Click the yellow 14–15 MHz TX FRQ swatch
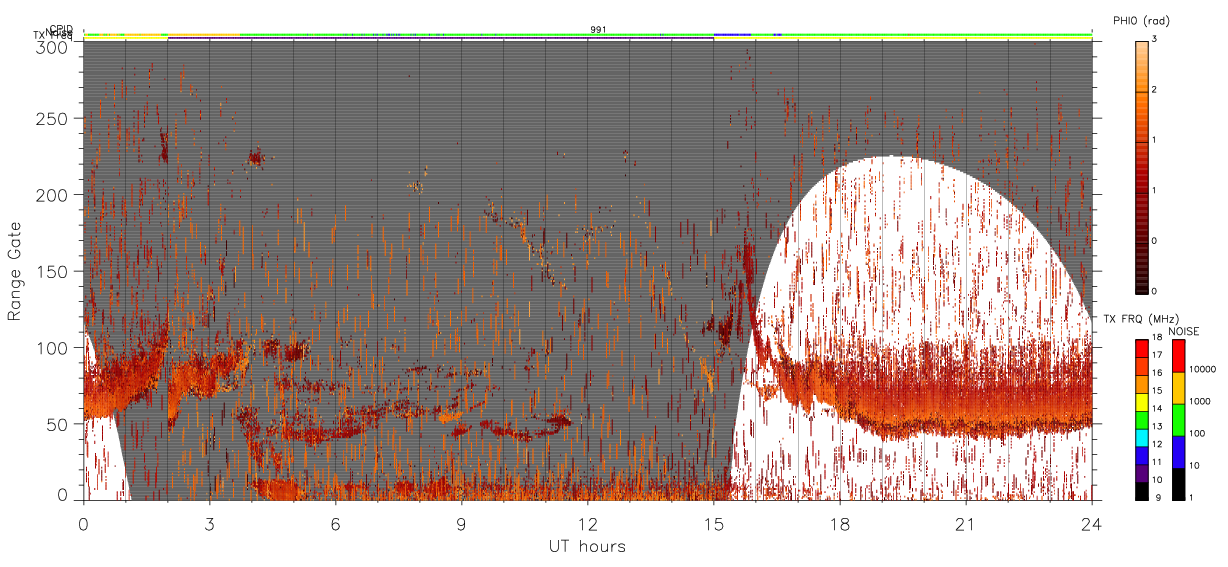Screen dimensions: 1228x567 (x=1142, y=403)
